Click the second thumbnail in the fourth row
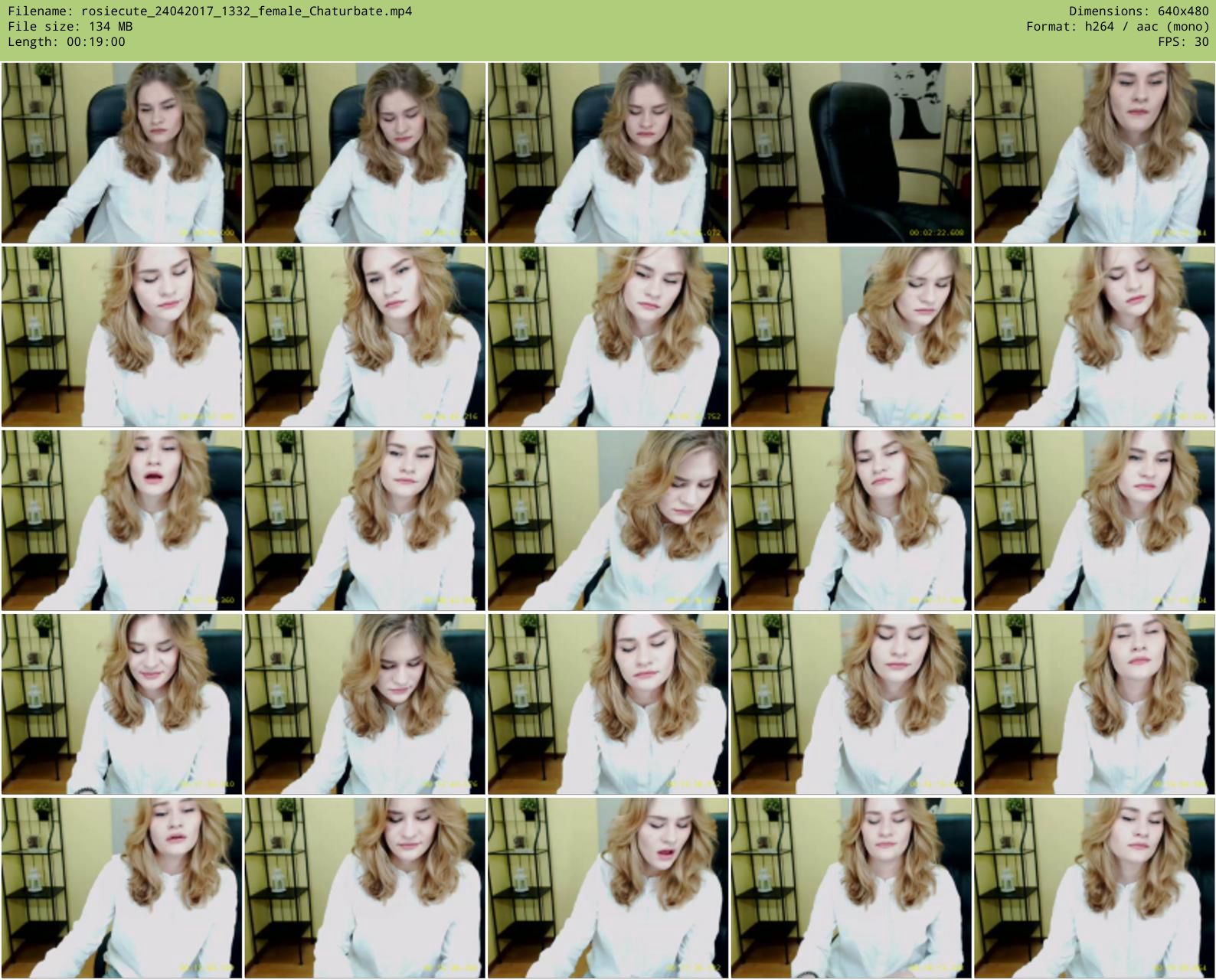Screen dimensions: 1216x980 [x=364, y=704]
